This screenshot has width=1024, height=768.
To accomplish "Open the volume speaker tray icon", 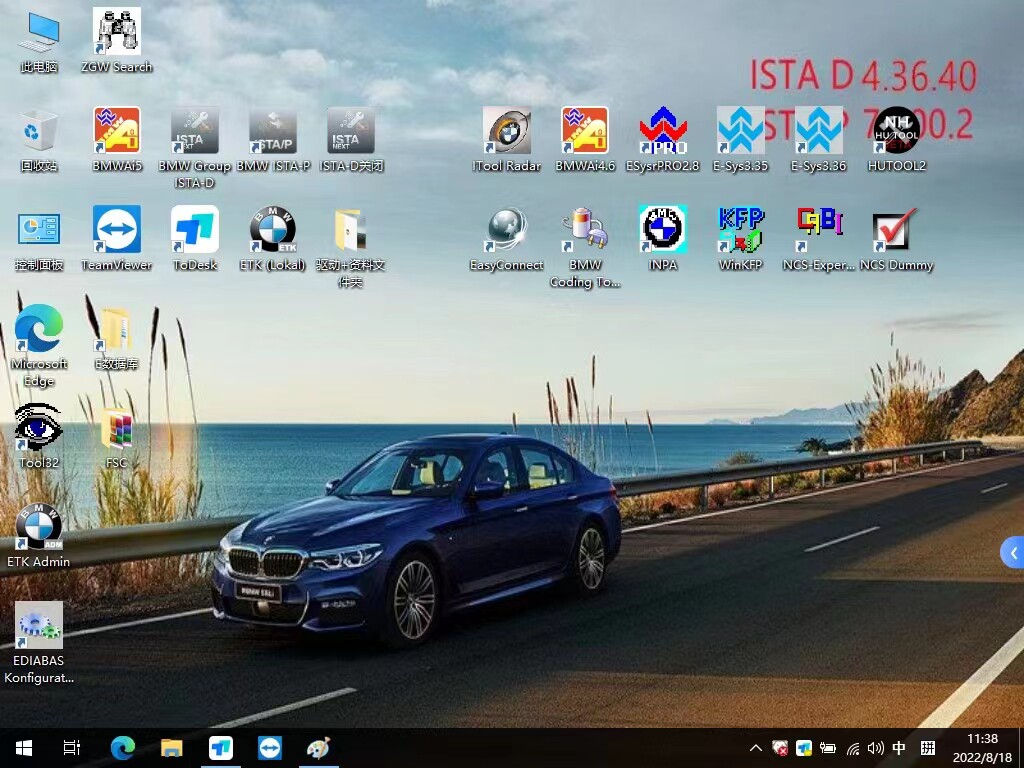I will click(876, 748).
